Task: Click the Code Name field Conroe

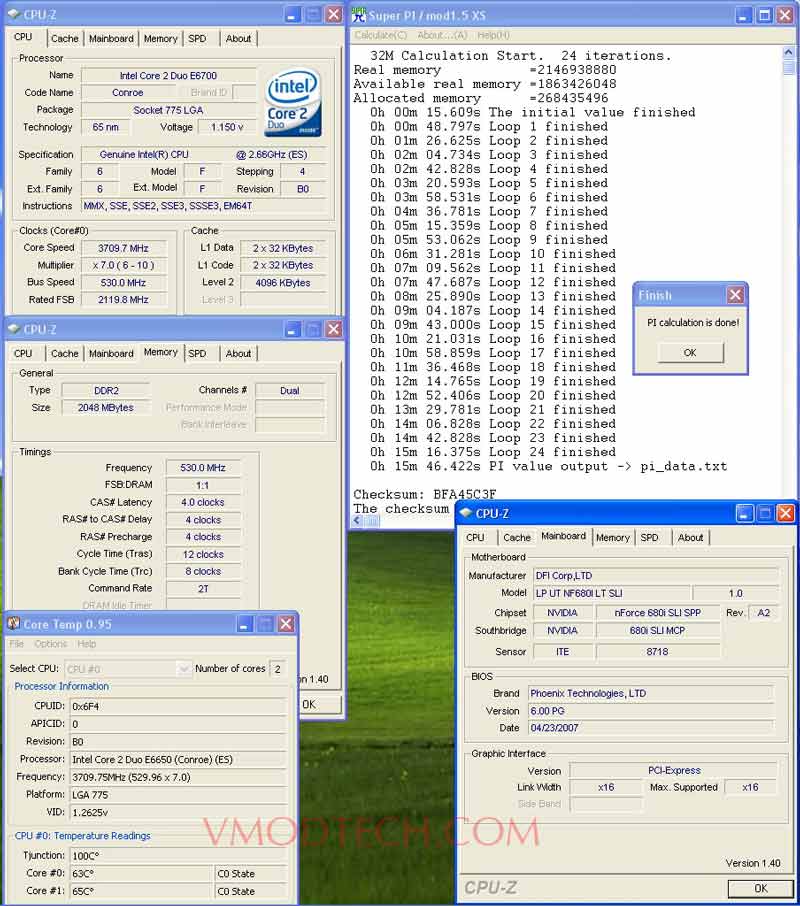Action: click(128, 92)
